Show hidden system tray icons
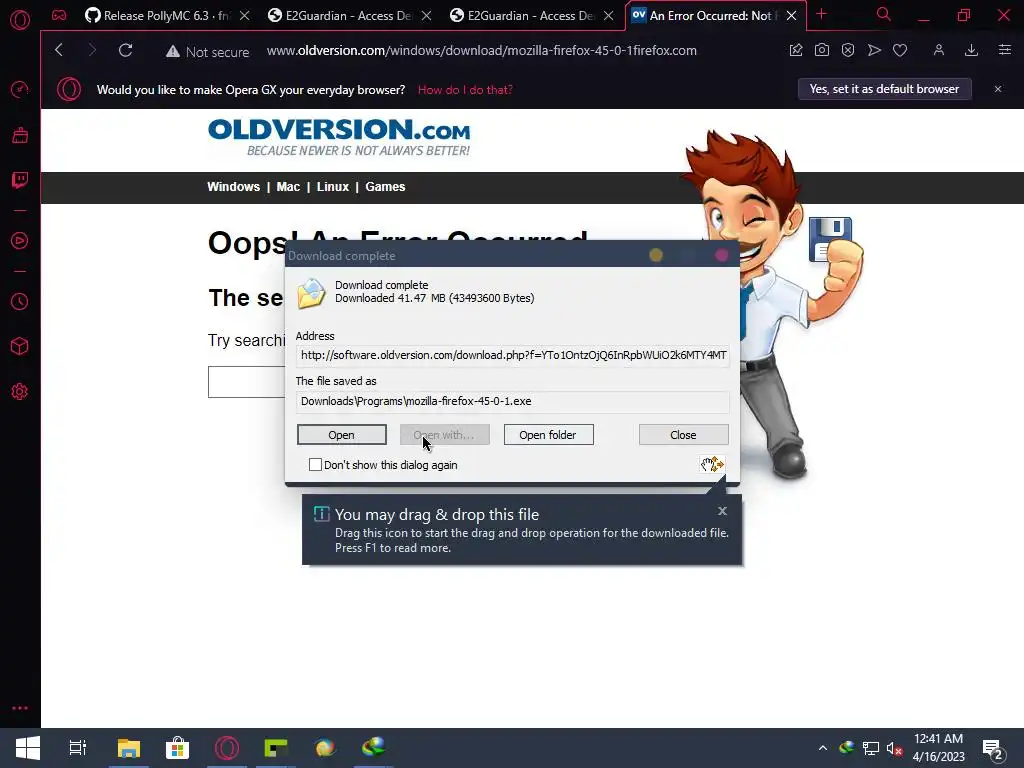 tap(823, 748)
